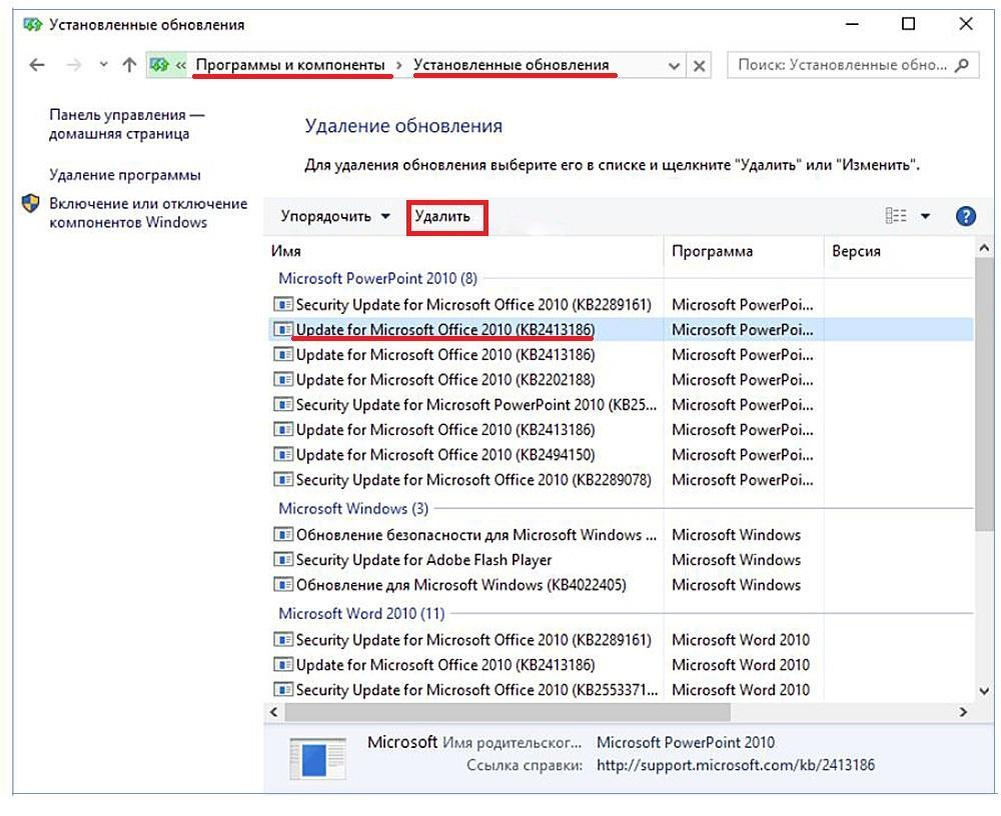Click icon of Adobe Flash Player update row
This screenshot has width=1001, height=816.
tap(283, 560)
